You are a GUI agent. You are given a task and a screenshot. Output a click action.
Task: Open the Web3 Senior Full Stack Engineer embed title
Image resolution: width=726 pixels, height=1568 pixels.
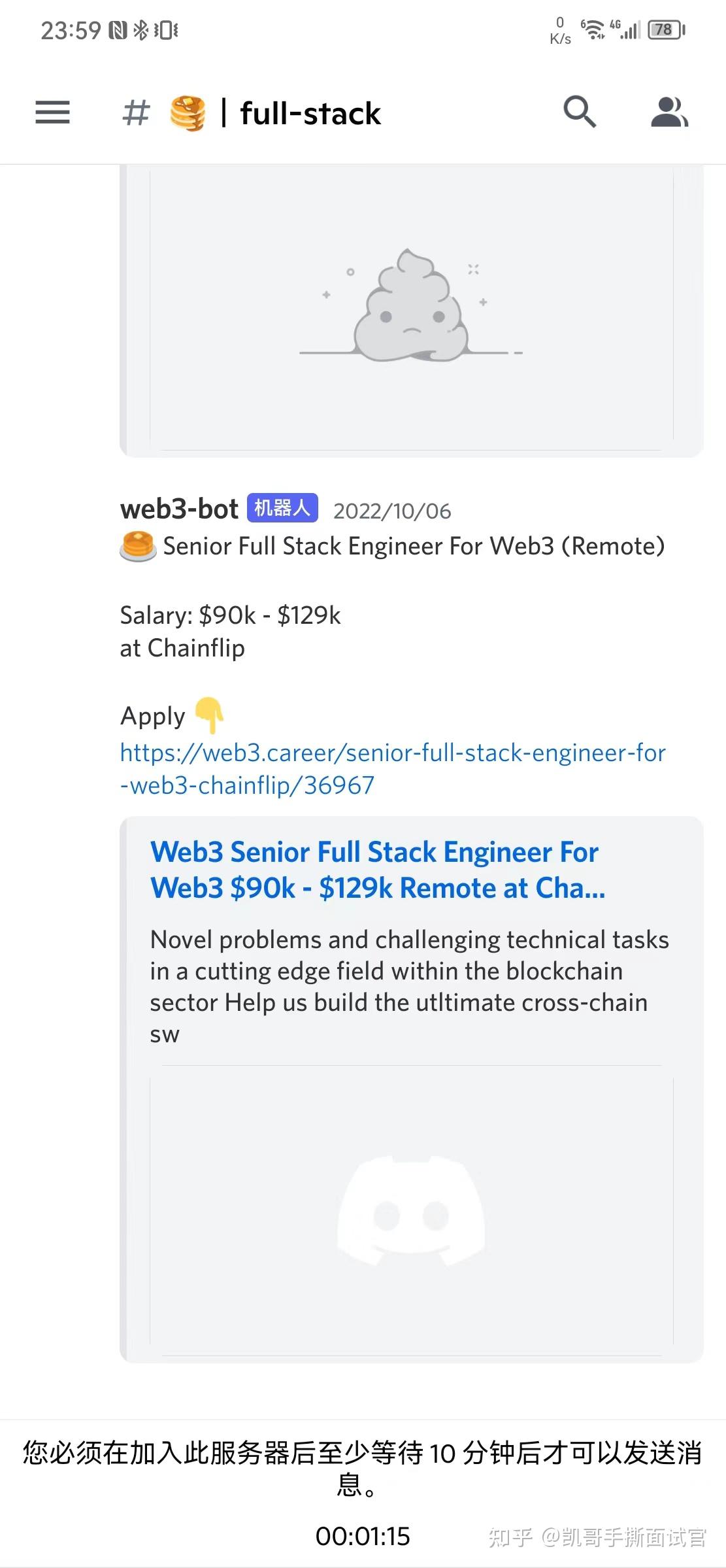pyautogui.click(x=374, y=870)
